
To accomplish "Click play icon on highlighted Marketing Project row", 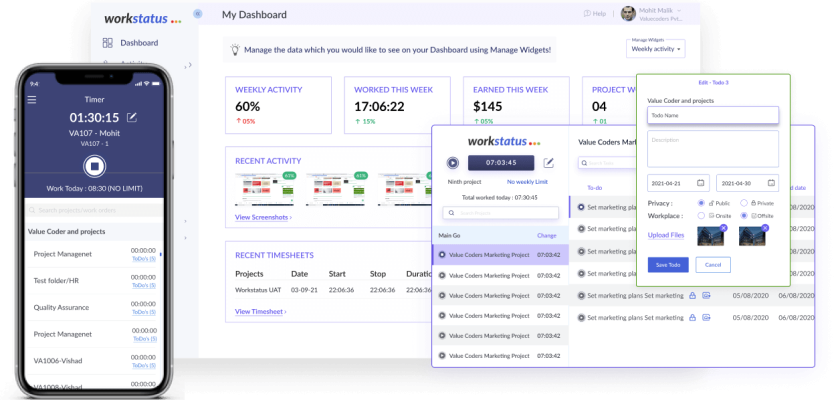I will 442,255.
